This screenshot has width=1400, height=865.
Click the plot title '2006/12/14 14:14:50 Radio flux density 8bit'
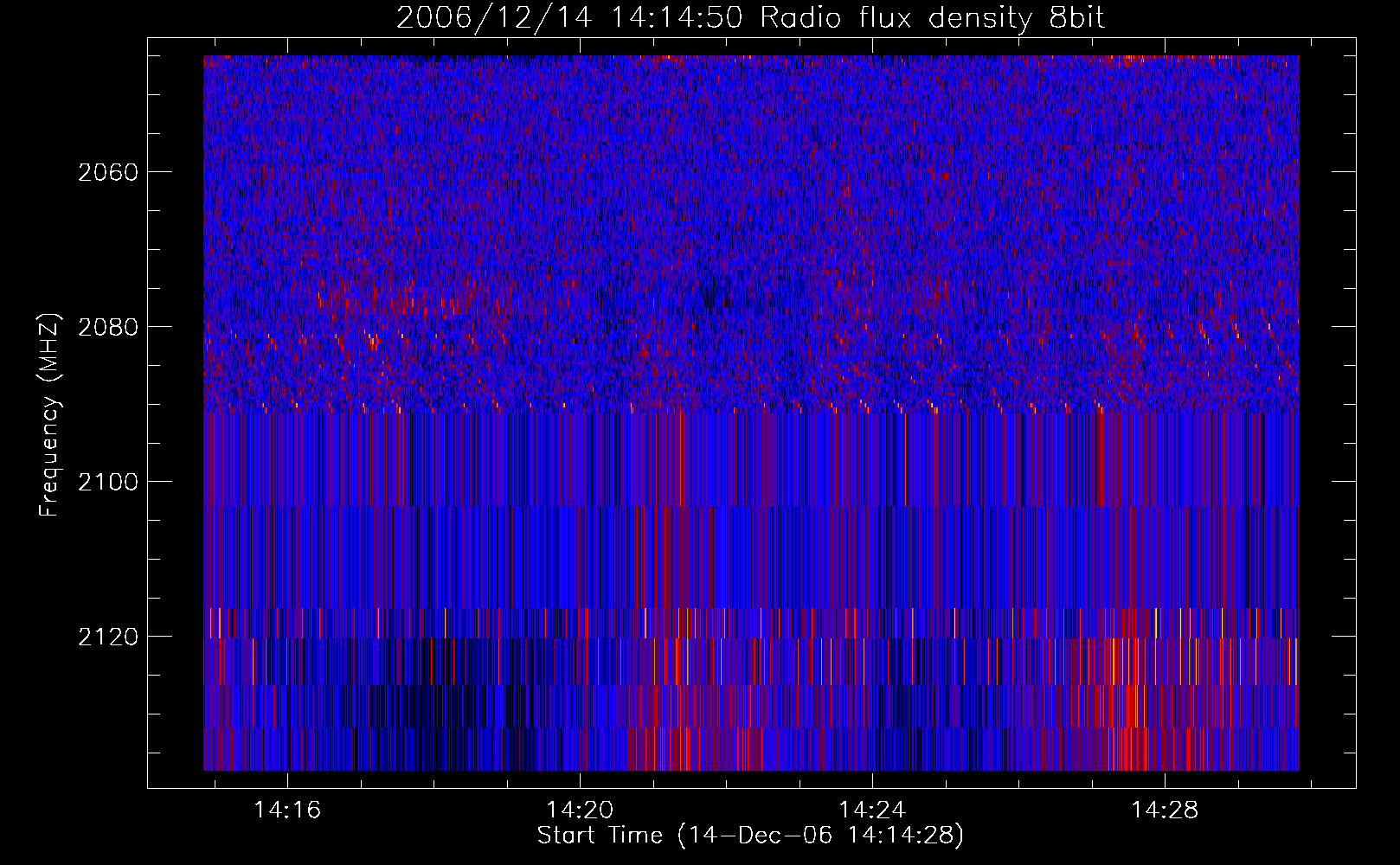pyautogui.click(x=751, y=17)
